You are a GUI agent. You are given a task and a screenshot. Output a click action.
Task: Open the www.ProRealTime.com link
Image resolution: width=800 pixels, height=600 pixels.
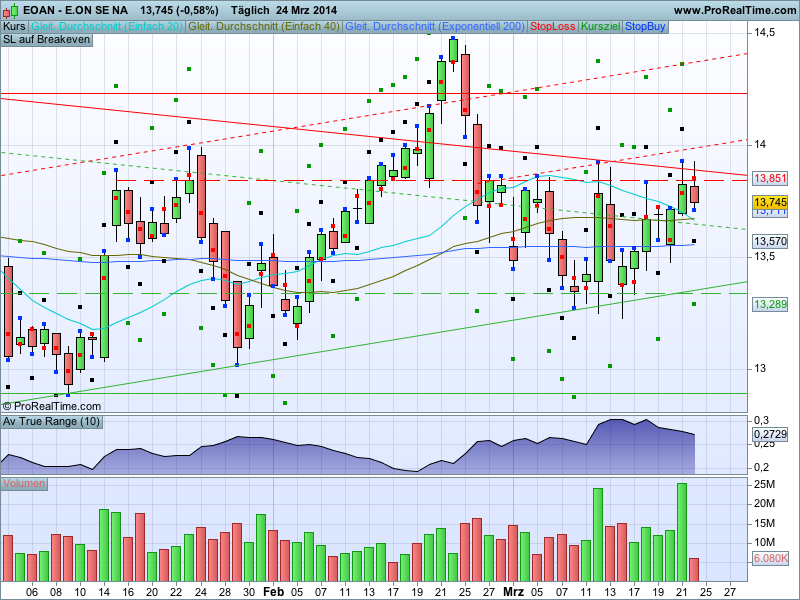pos(735,10)
